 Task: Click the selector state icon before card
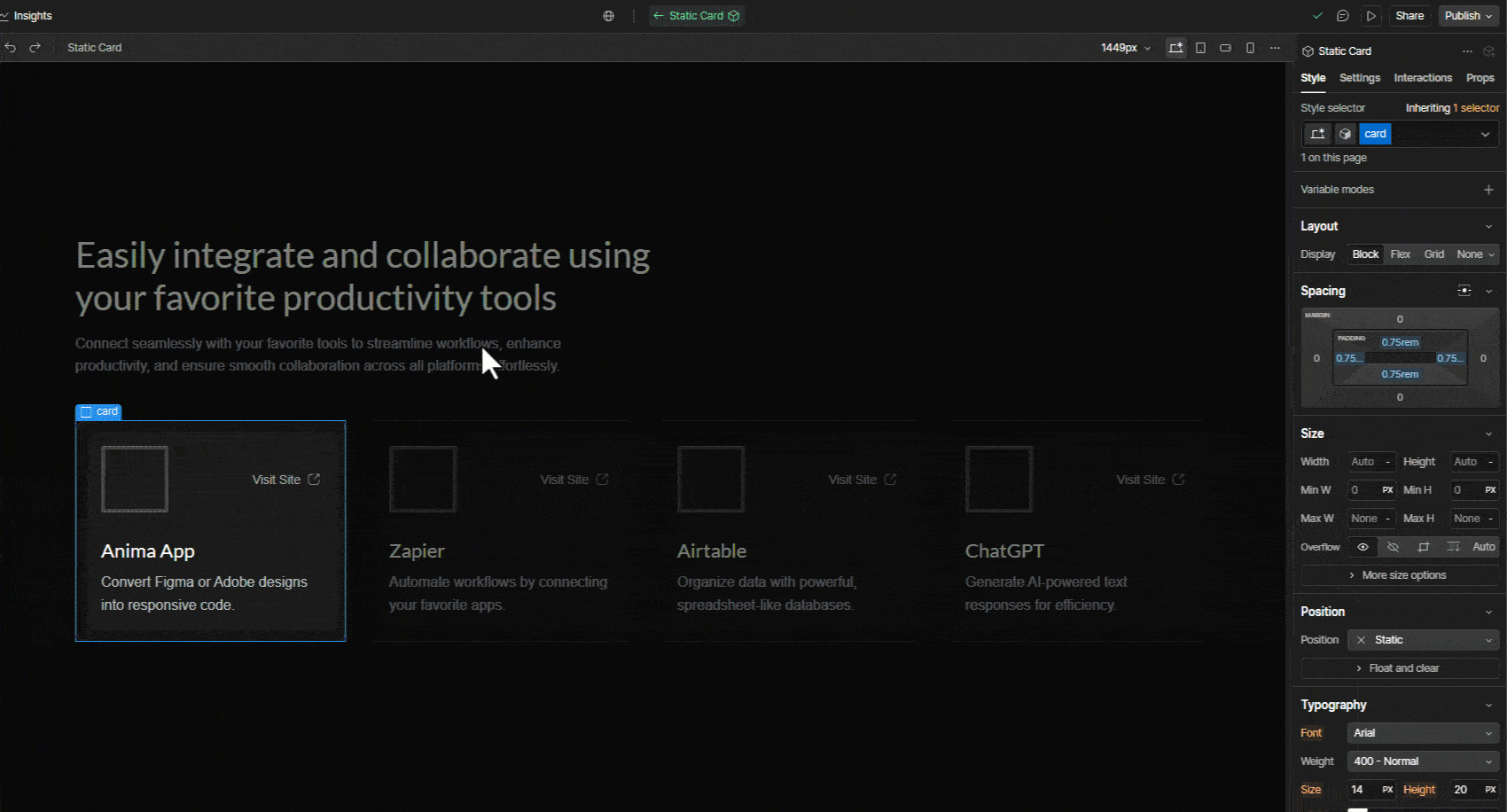1318,134
